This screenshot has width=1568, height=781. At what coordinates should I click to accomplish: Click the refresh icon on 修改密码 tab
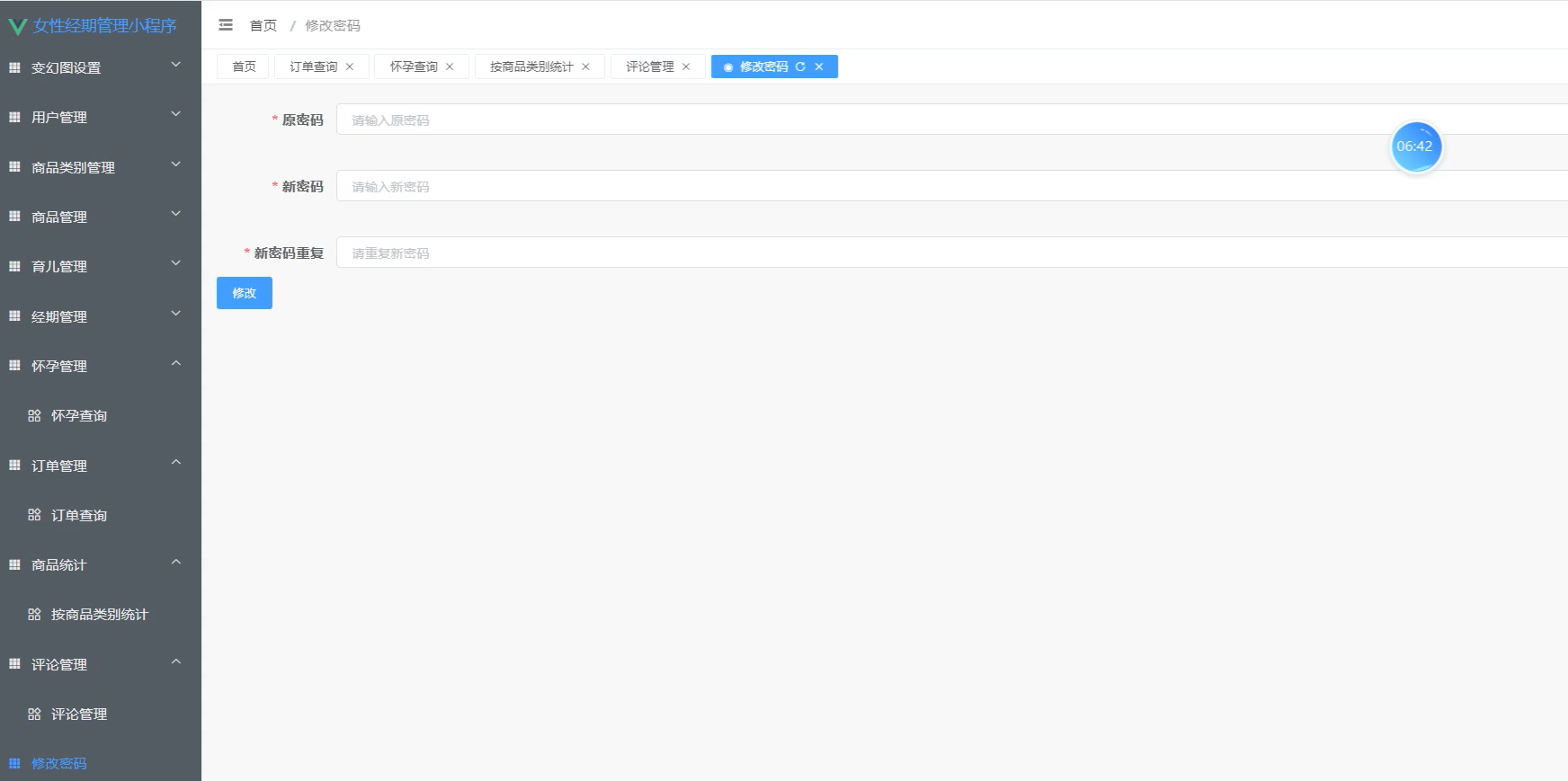click(x=800, y=67)
